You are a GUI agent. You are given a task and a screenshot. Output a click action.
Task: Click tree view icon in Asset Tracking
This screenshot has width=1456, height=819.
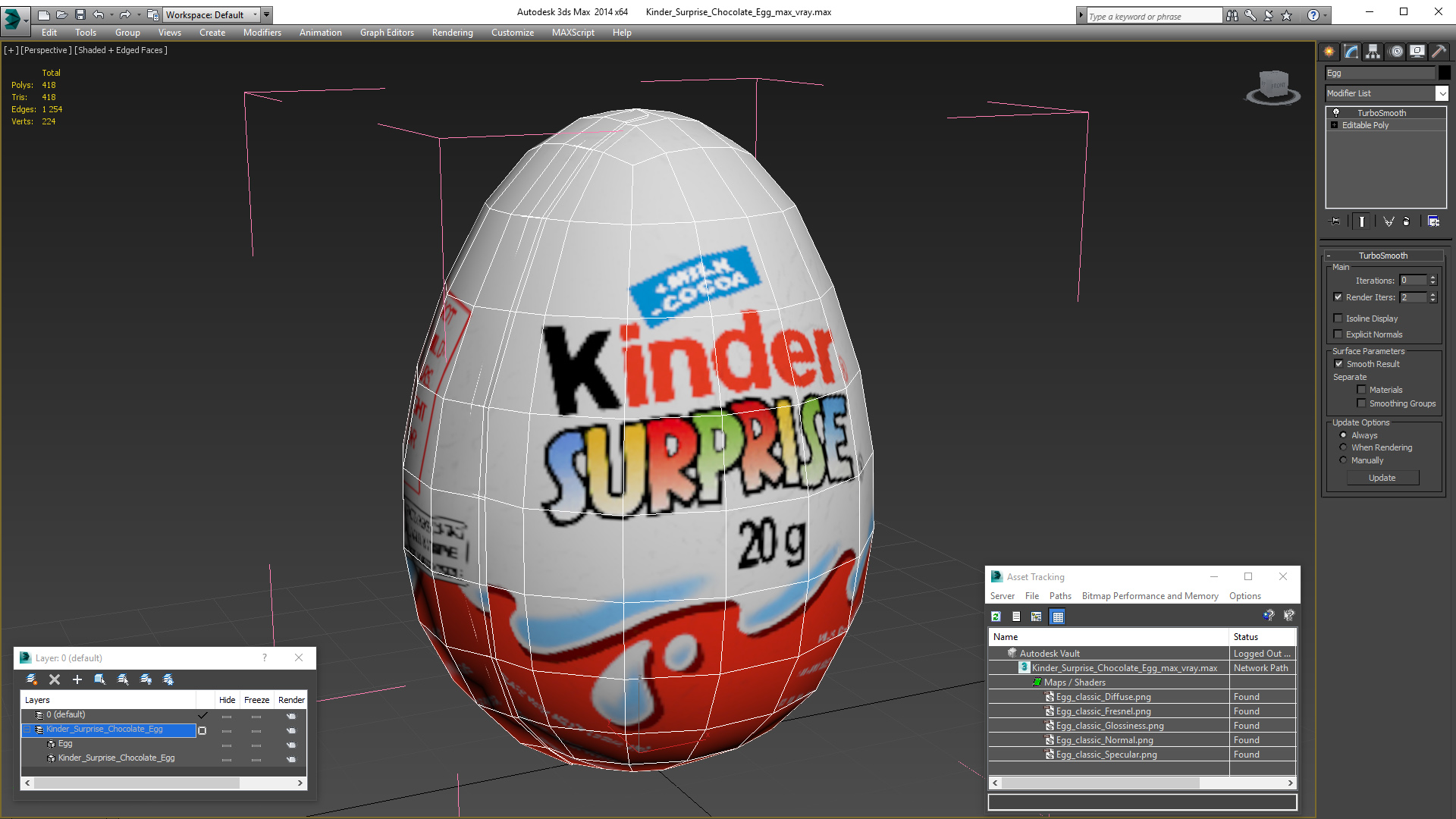(x=1037, y=617)
